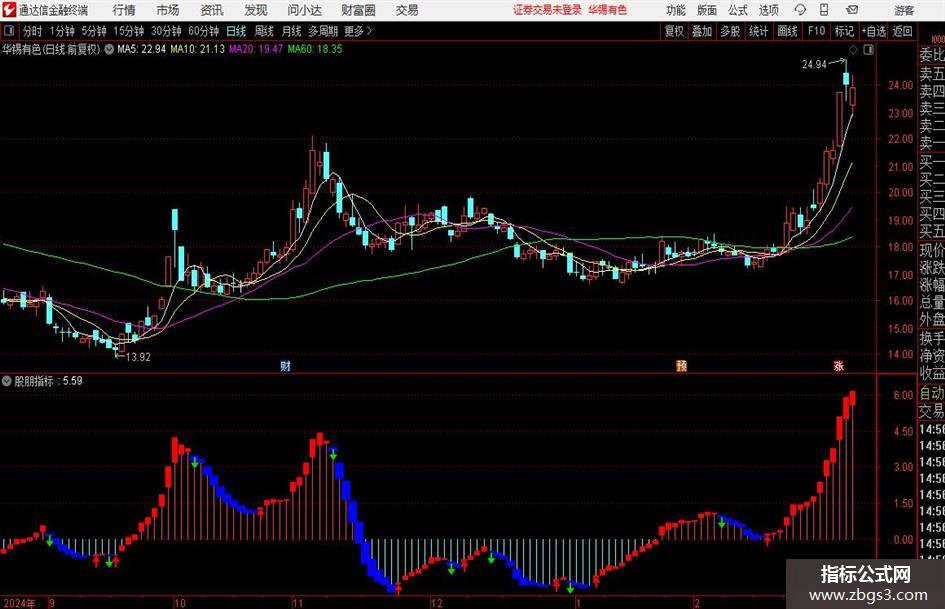Open the customer service headset icon

(800, 10)
